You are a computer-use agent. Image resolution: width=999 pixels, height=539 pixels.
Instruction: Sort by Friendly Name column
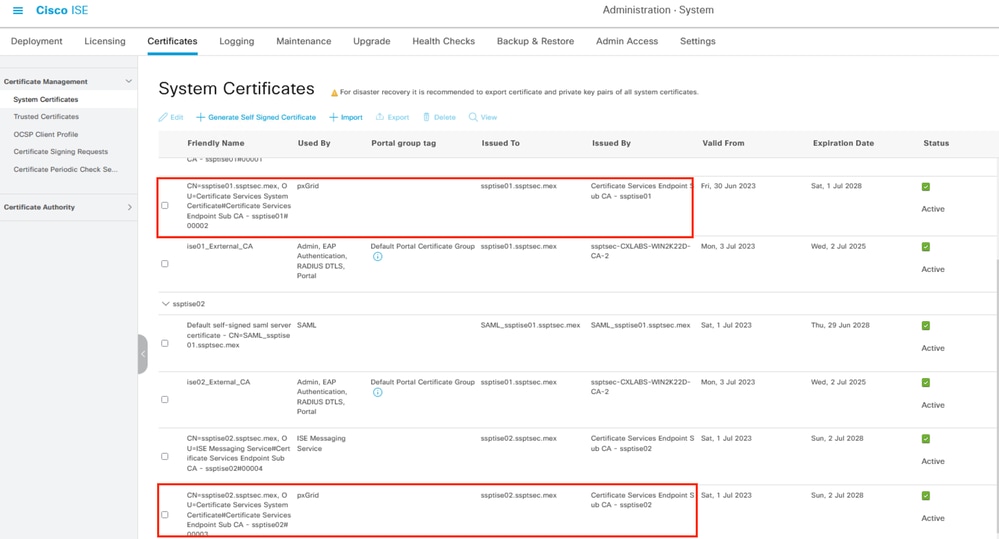[x=216, y=143]
